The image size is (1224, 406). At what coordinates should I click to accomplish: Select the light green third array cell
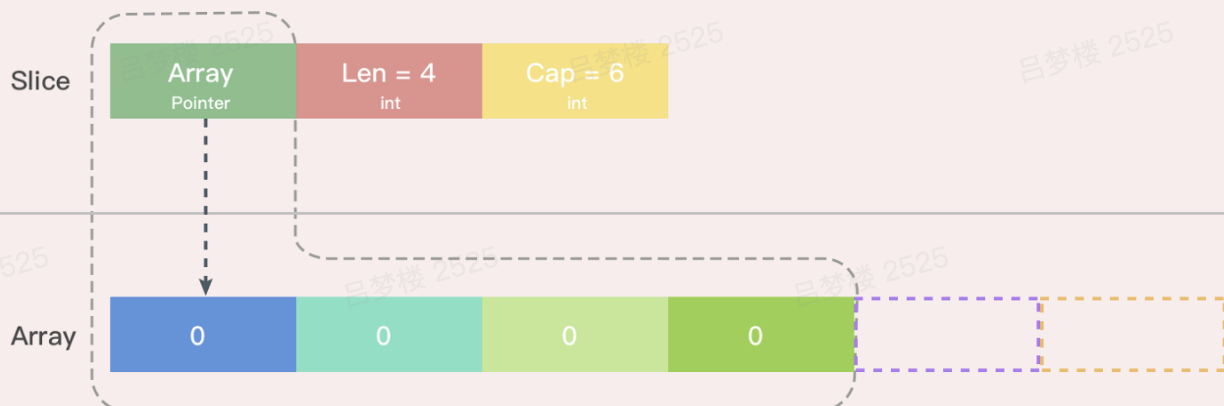(575, 334)
